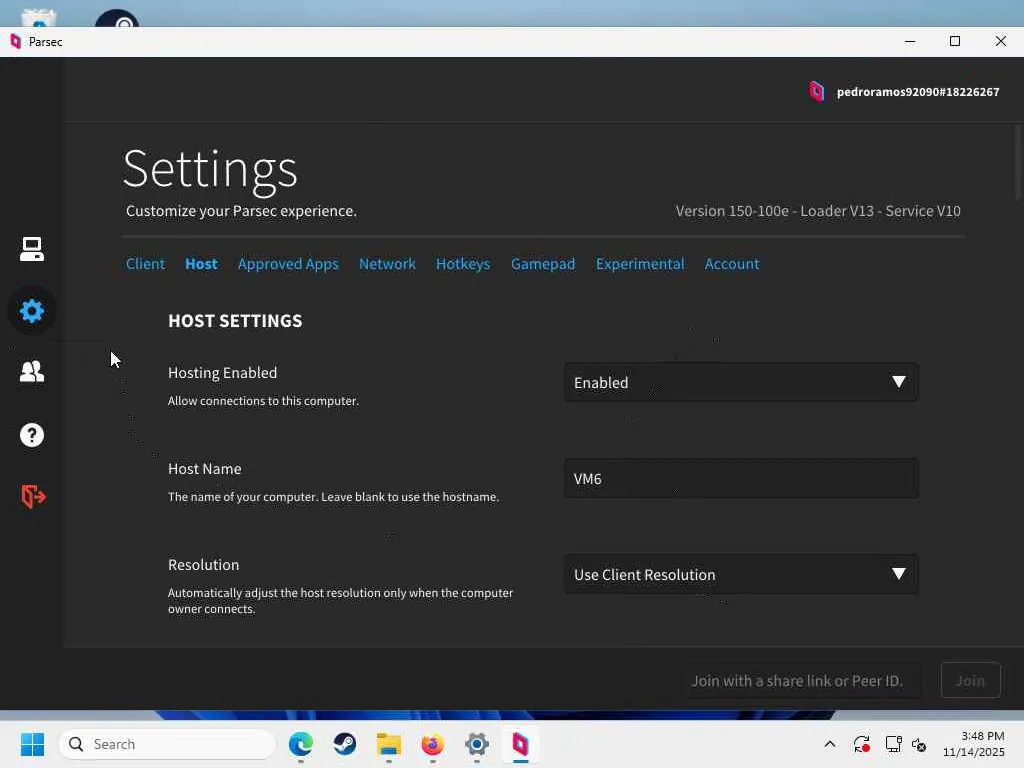Click the 'Customize your Parsec experience.' subtitle
Viewport: 1024px width, 768px height.
241,211
